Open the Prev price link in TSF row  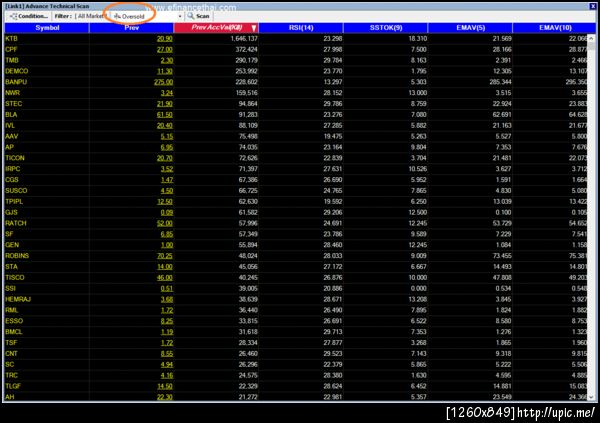(x=167, y=343)
